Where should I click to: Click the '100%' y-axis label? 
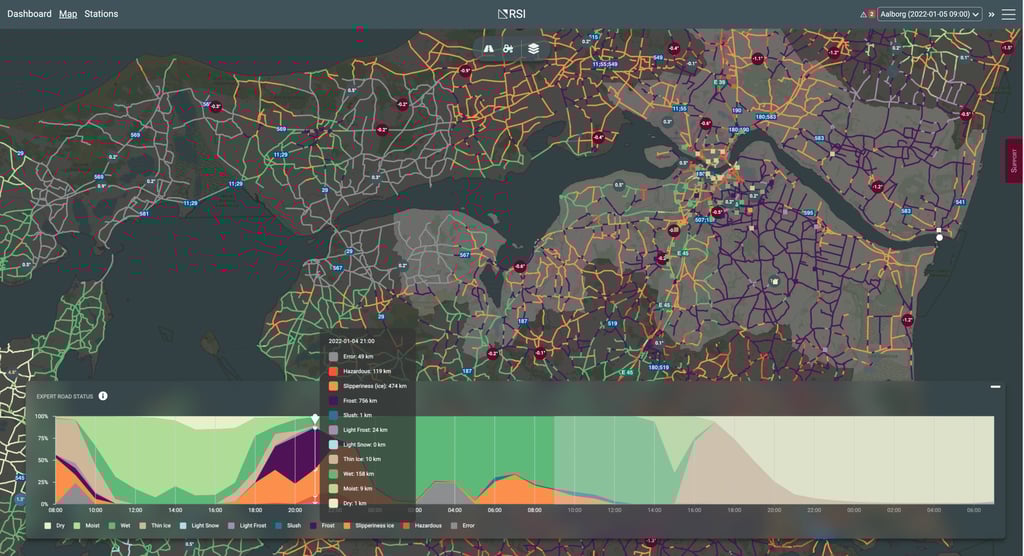point(41,416)
